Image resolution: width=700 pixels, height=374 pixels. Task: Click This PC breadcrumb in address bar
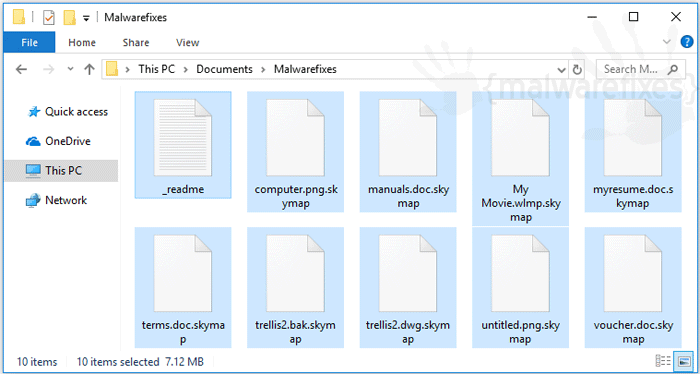point(157,69)
